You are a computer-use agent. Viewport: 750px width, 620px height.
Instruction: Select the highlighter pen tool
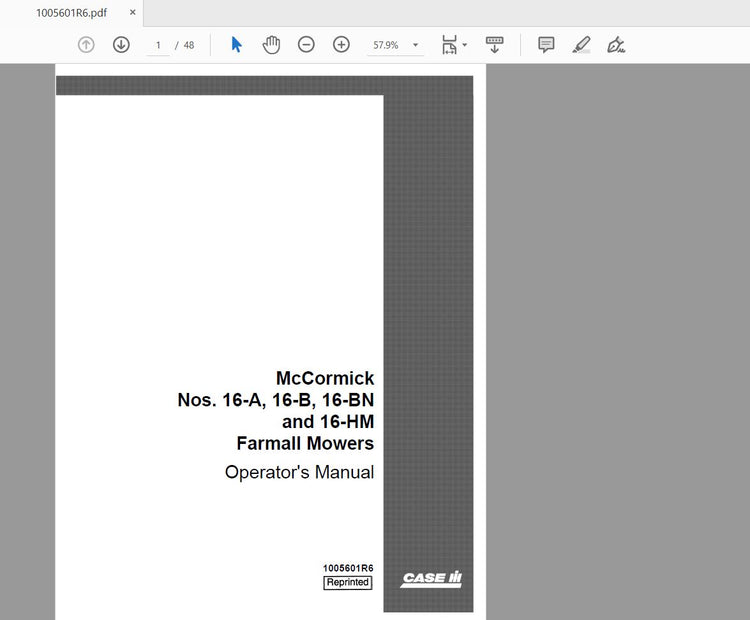pos(581,45)
